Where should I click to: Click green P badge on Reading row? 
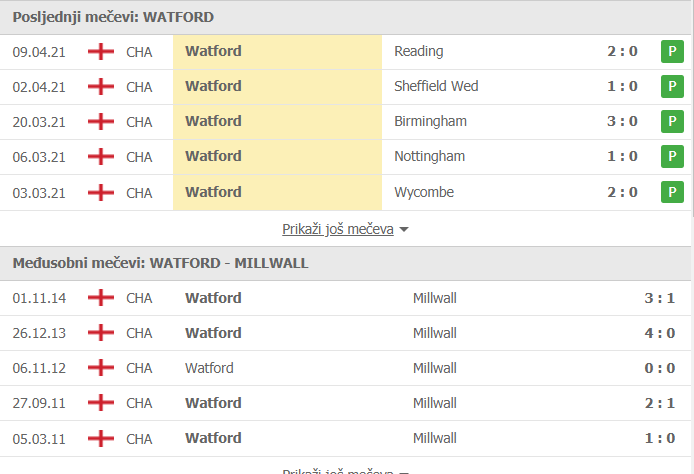tap(672, 52)
